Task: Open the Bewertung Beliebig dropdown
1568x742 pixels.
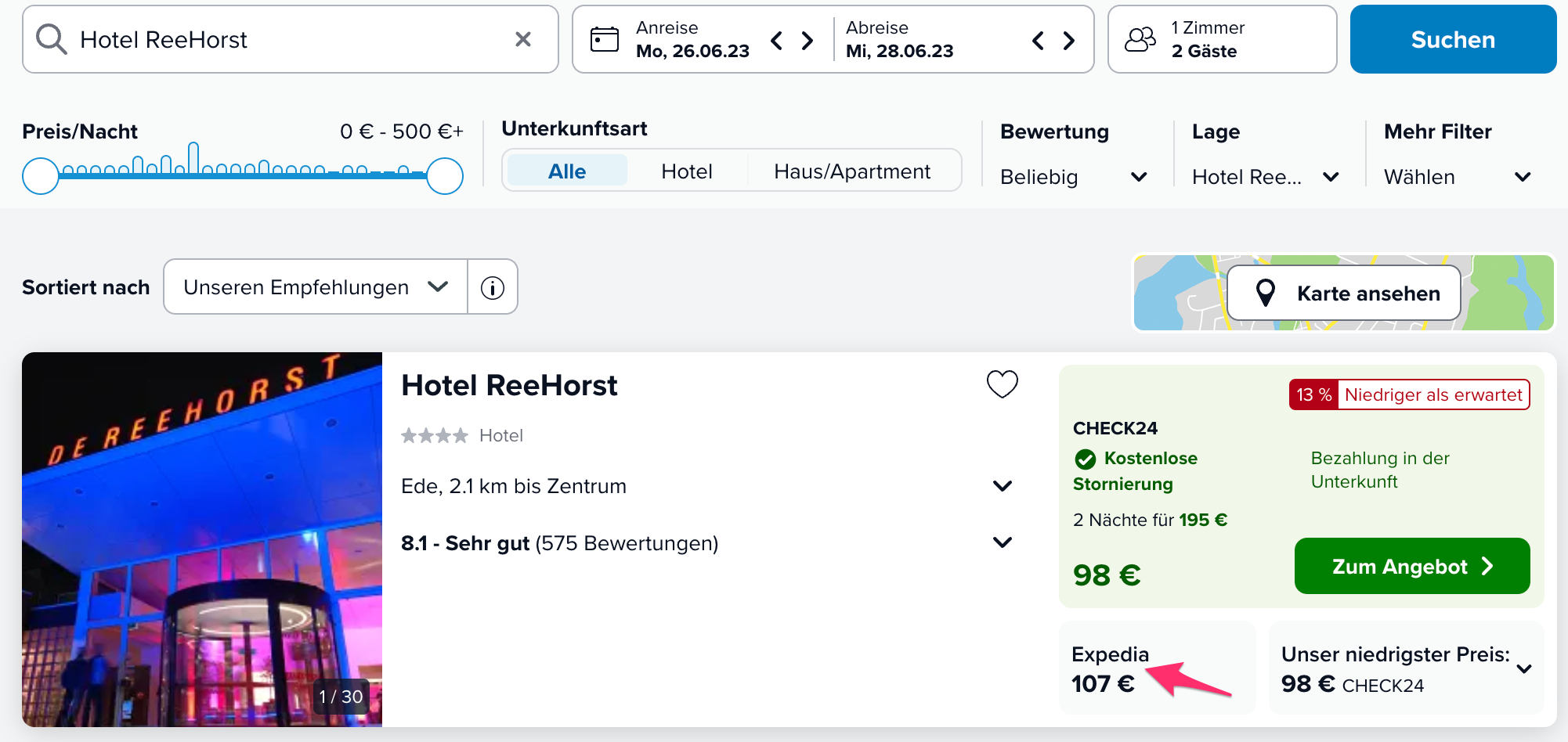Action: click(x=1074, y=177)
